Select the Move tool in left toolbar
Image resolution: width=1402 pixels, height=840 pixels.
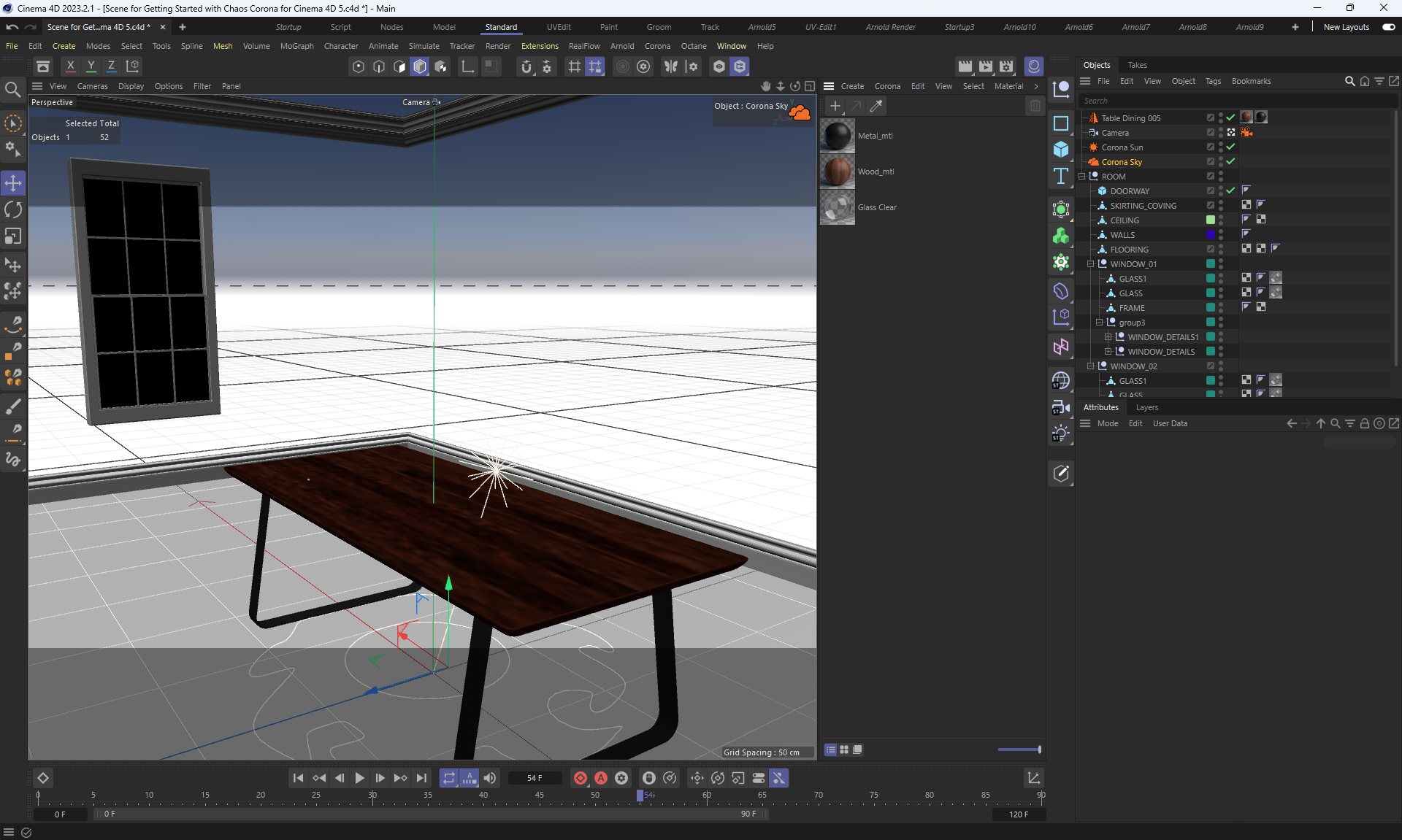13,183
